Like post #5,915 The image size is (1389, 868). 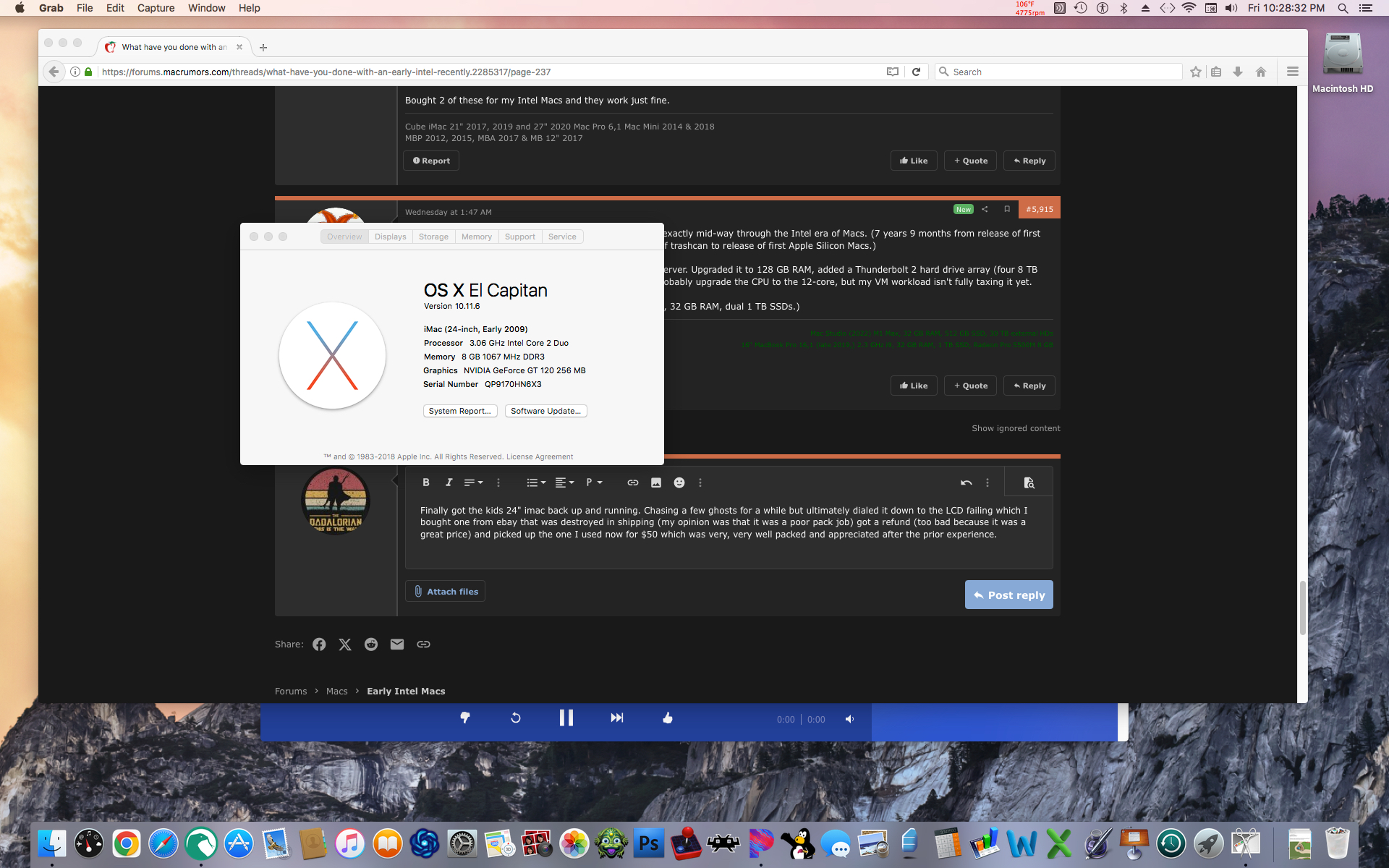pyautogui.click(x=914, y=386)
